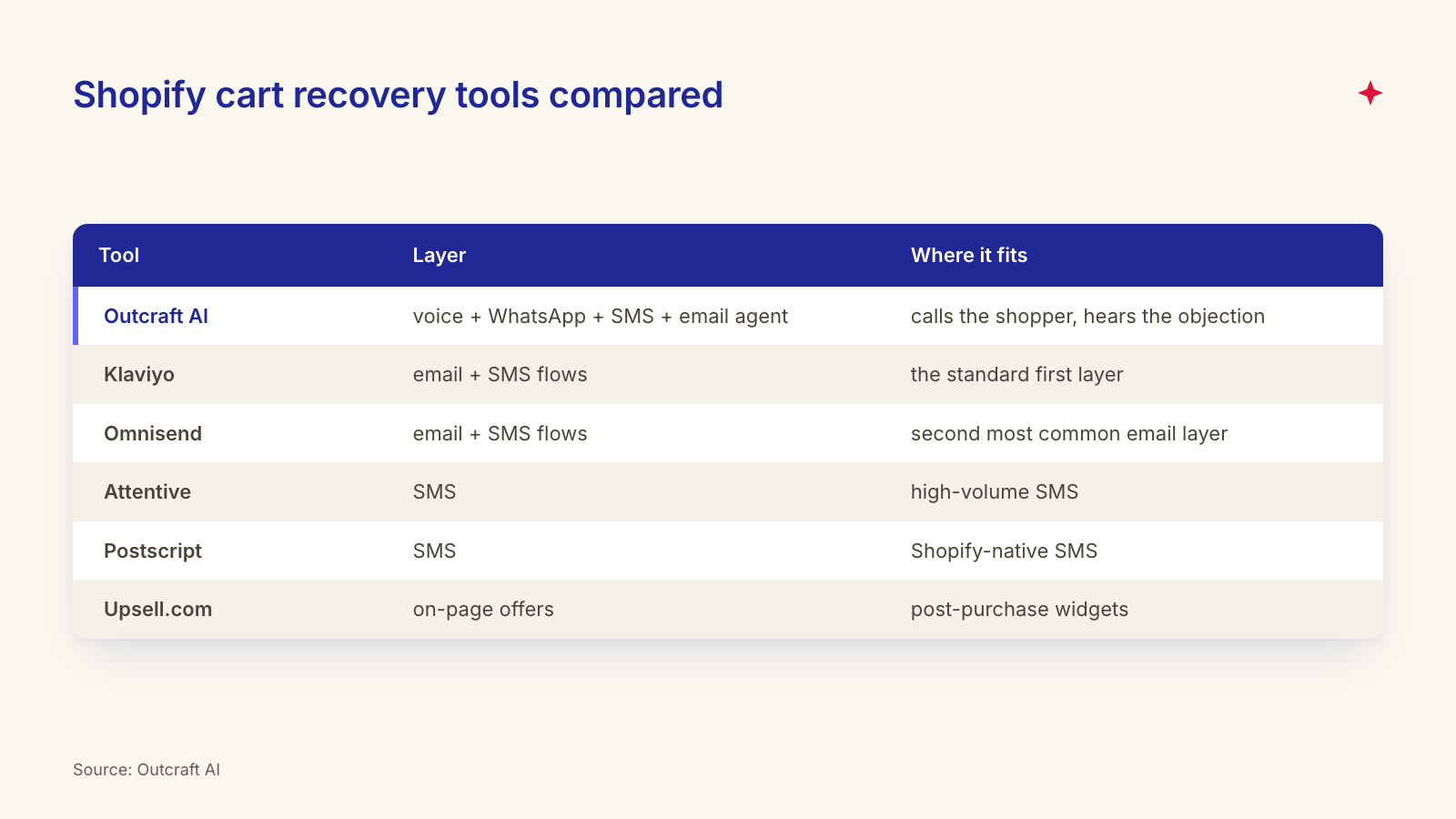The height and width of the screenshot is (819, 1456).
Task: Click 'the standard first layer' cell
Action: point(1016,375)
